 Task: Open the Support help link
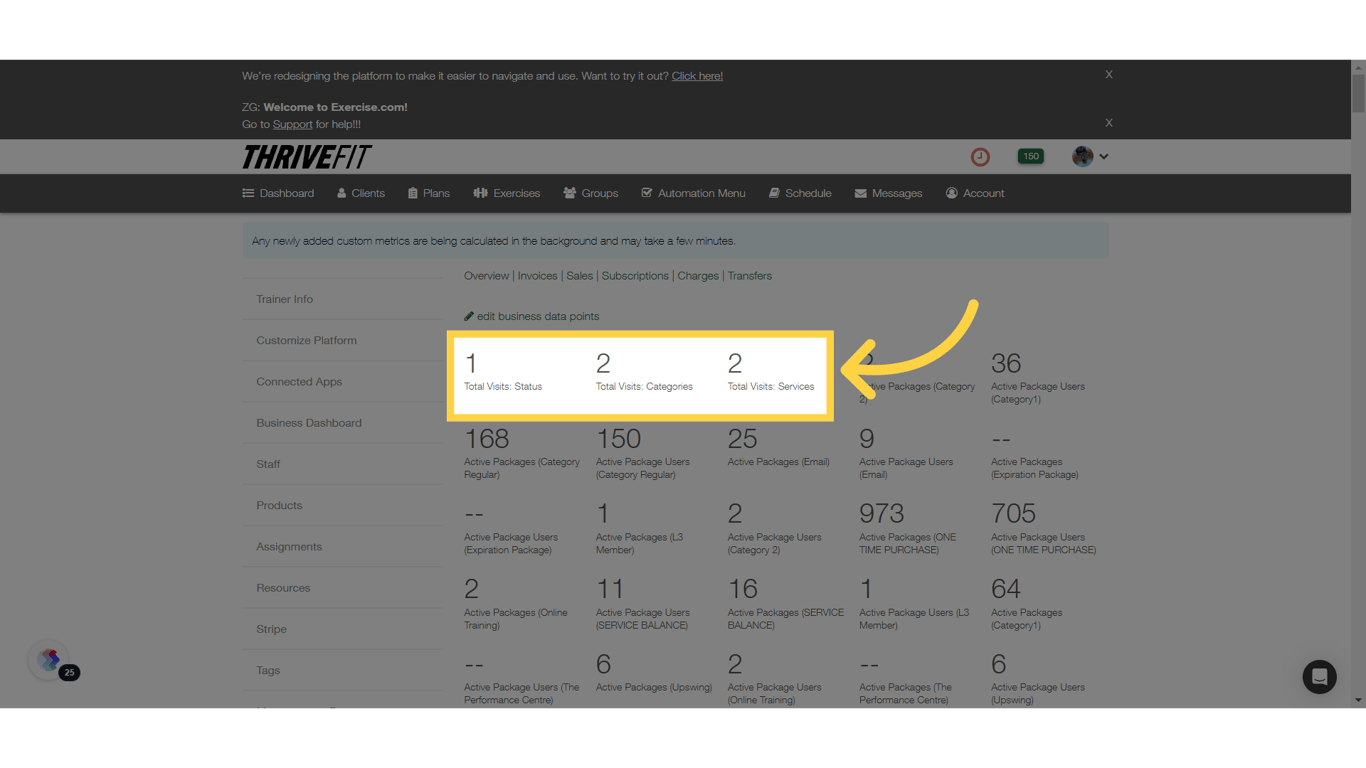pyautogui.click(x=292, y=124)
